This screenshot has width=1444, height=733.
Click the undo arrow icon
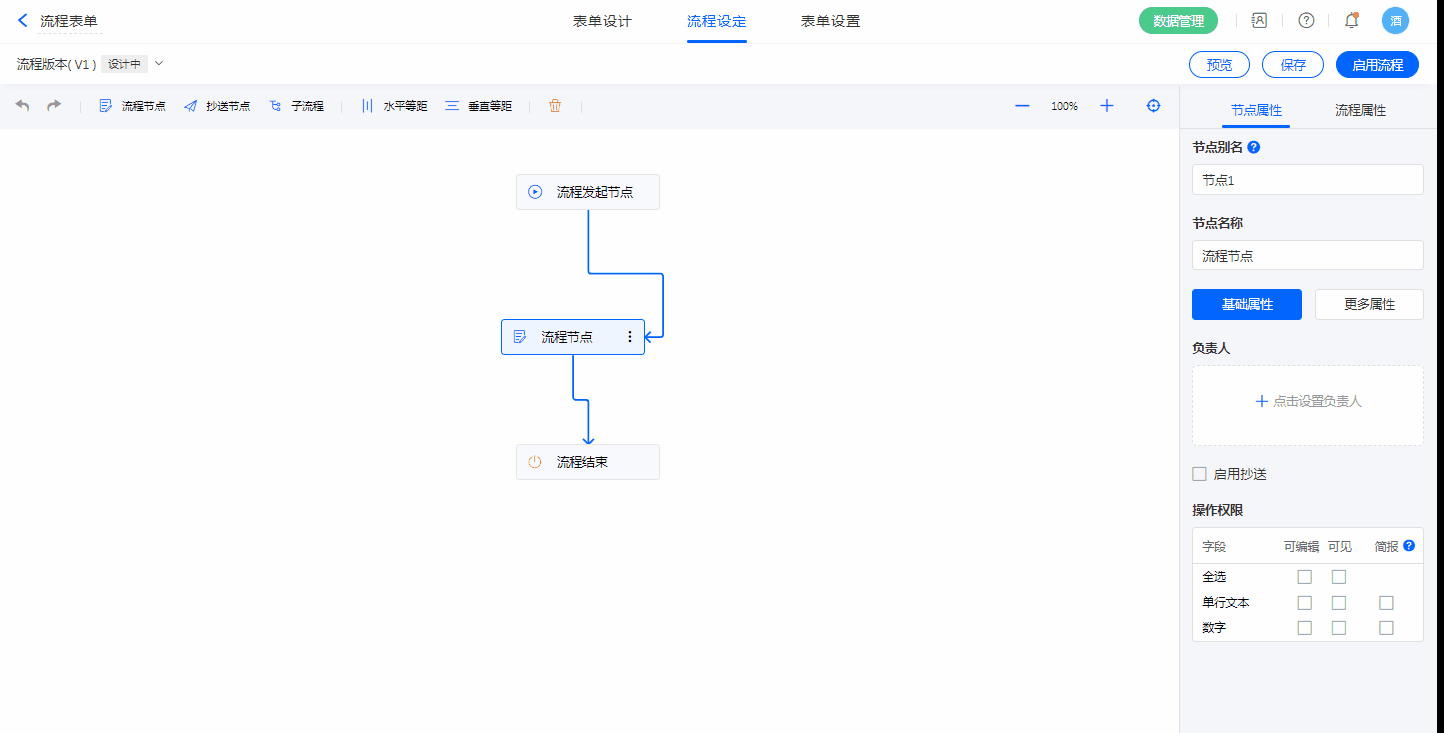point(23,106)
